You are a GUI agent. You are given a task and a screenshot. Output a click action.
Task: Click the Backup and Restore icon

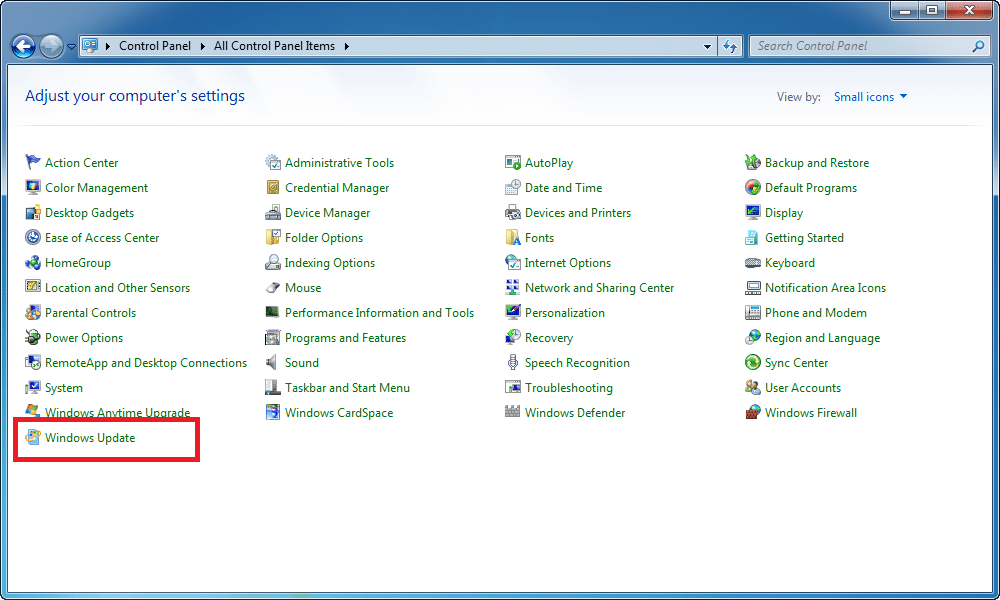[753, 163]
